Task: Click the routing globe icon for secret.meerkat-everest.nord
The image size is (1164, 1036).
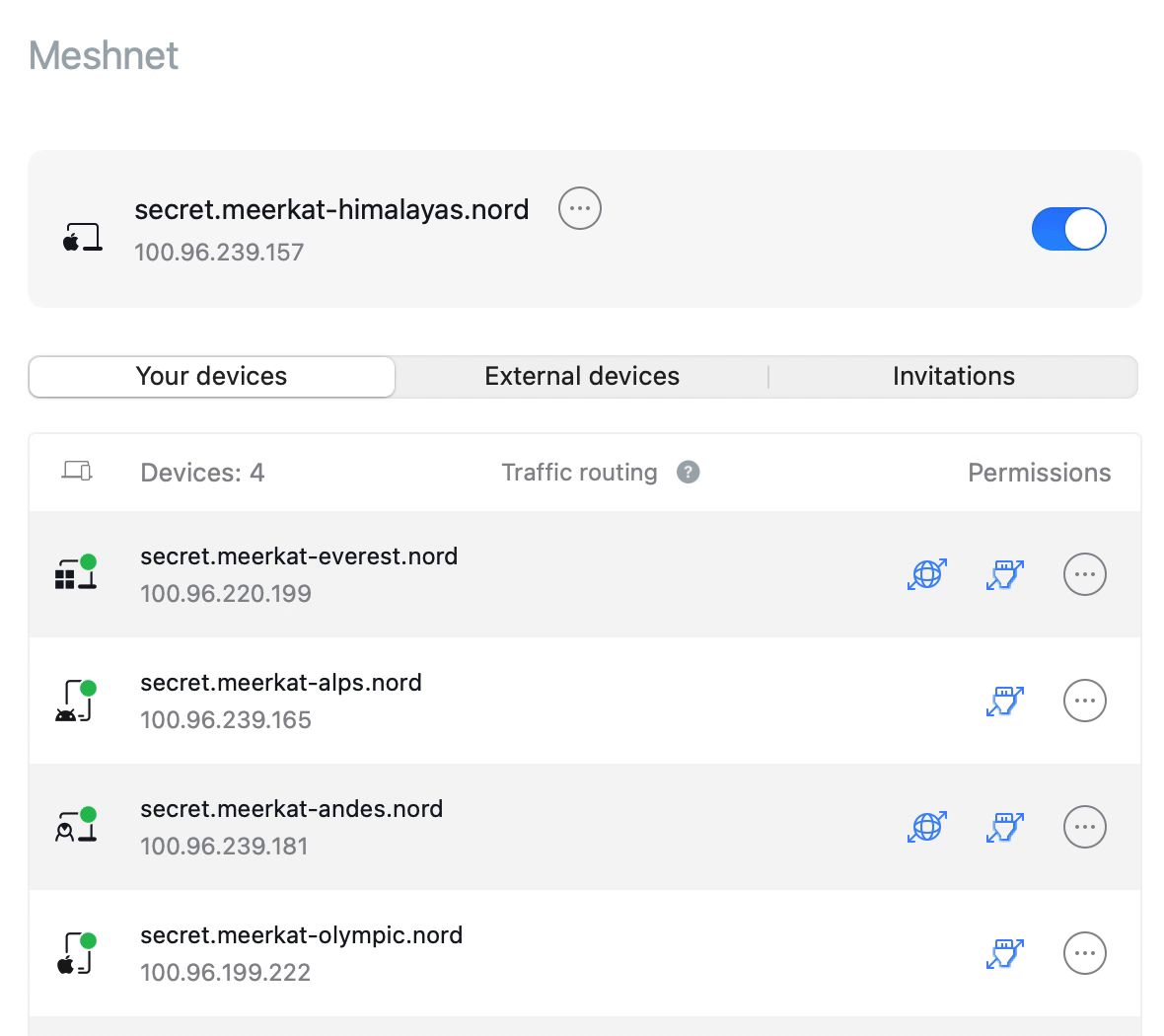Action: coord(926,574)
